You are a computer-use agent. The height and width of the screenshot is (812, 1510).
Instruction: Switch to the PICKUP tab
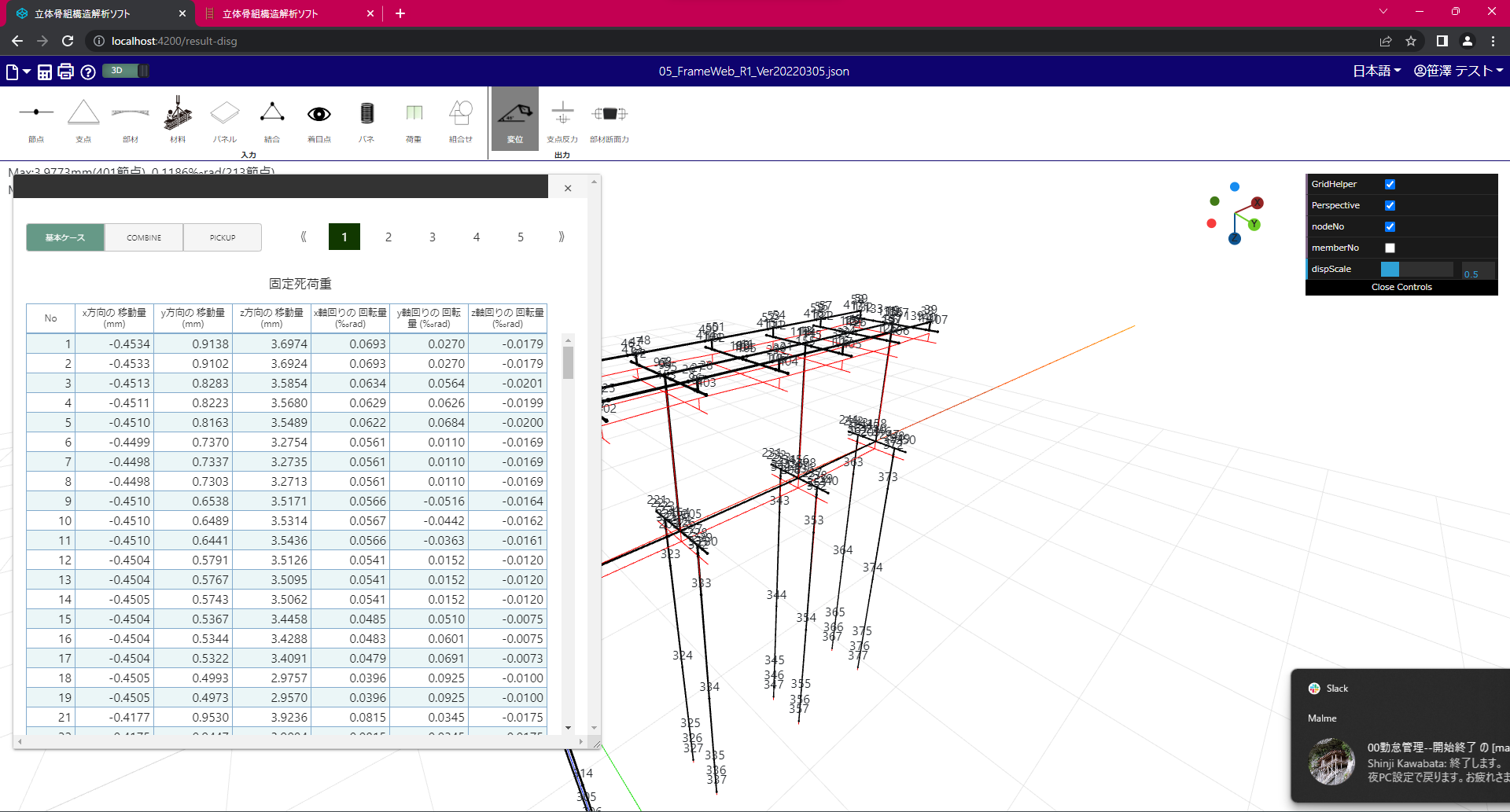[x=222, y=237]
